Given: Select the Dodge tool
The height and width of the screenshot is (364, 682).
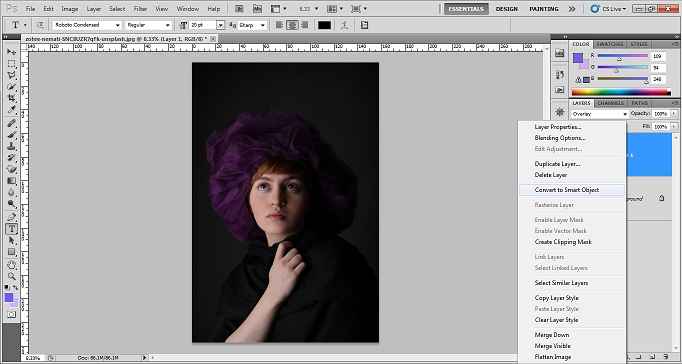Looking at the screenshot, I should pyautogui.click(x=11, y=204).
